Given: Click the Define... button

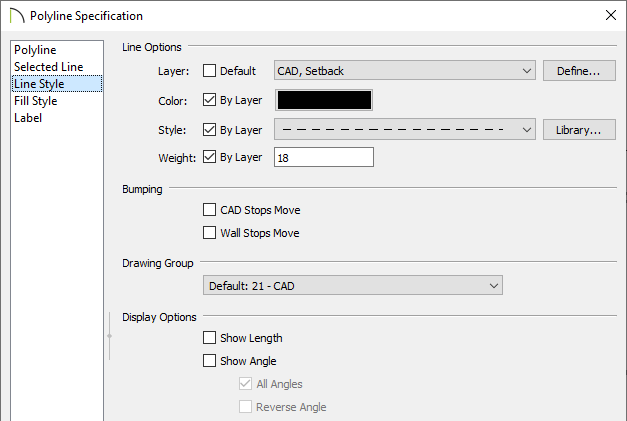Looking at the screenshot, I should (x=579, y=71).
